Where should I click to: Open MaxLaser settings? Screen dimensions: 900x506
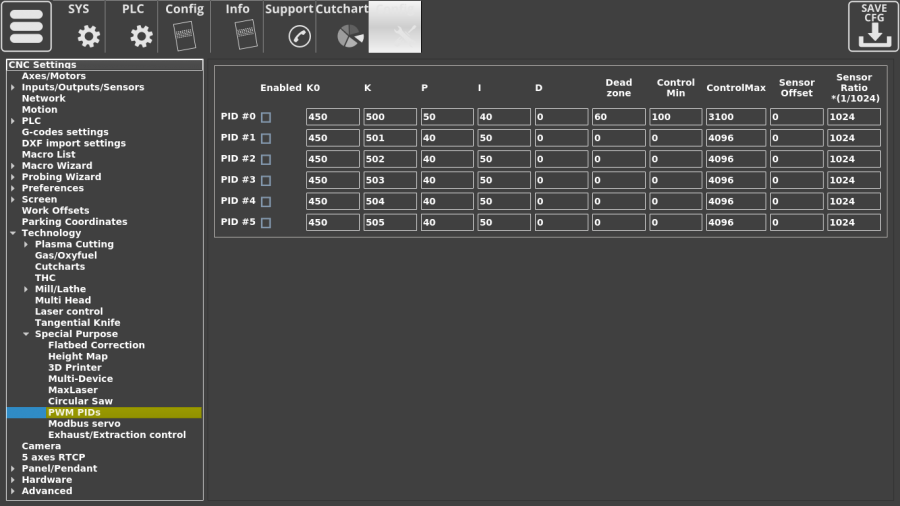click(73, 390)
